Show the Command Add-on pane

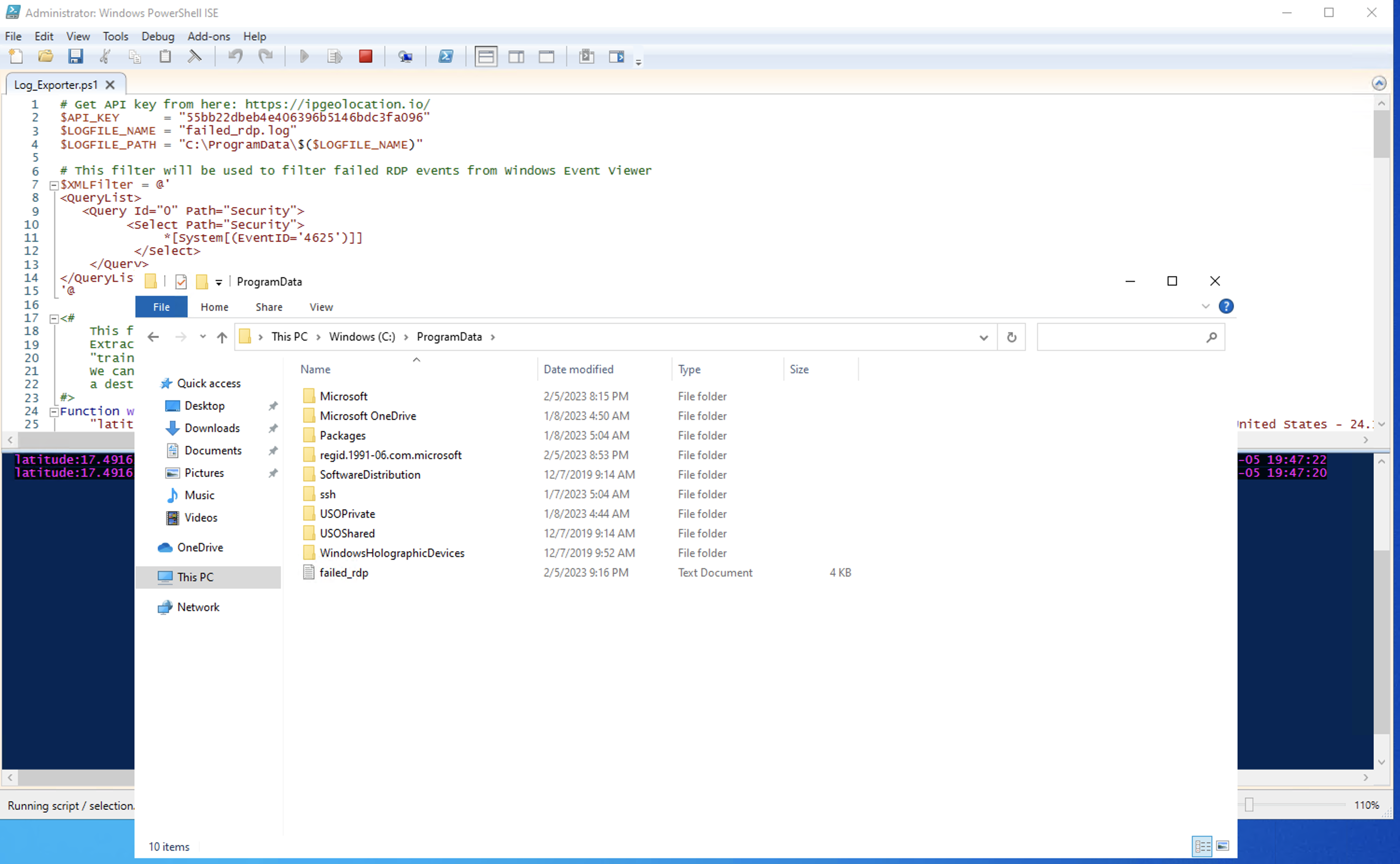(617, 56)
